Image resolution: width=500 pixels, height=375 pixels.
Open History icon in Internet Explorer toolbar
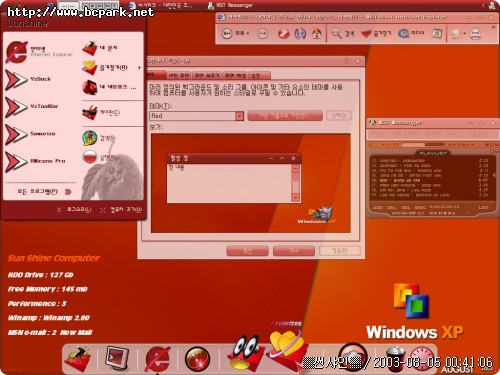pyautogui.click(x=437, y=33)
